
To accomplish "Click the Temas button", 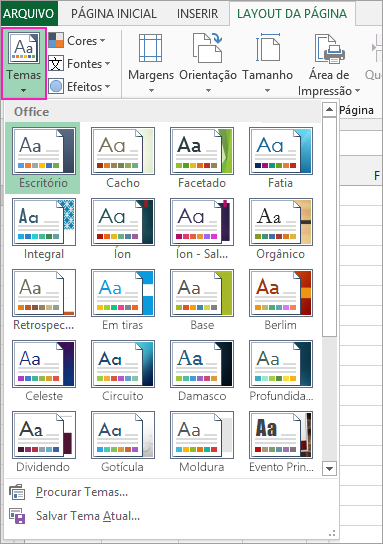I will [24, 63].
